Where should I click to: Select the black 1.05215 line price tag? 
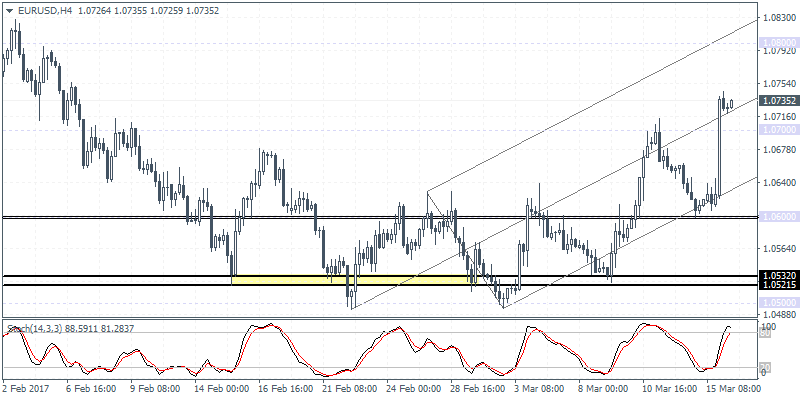click(778, 285)
